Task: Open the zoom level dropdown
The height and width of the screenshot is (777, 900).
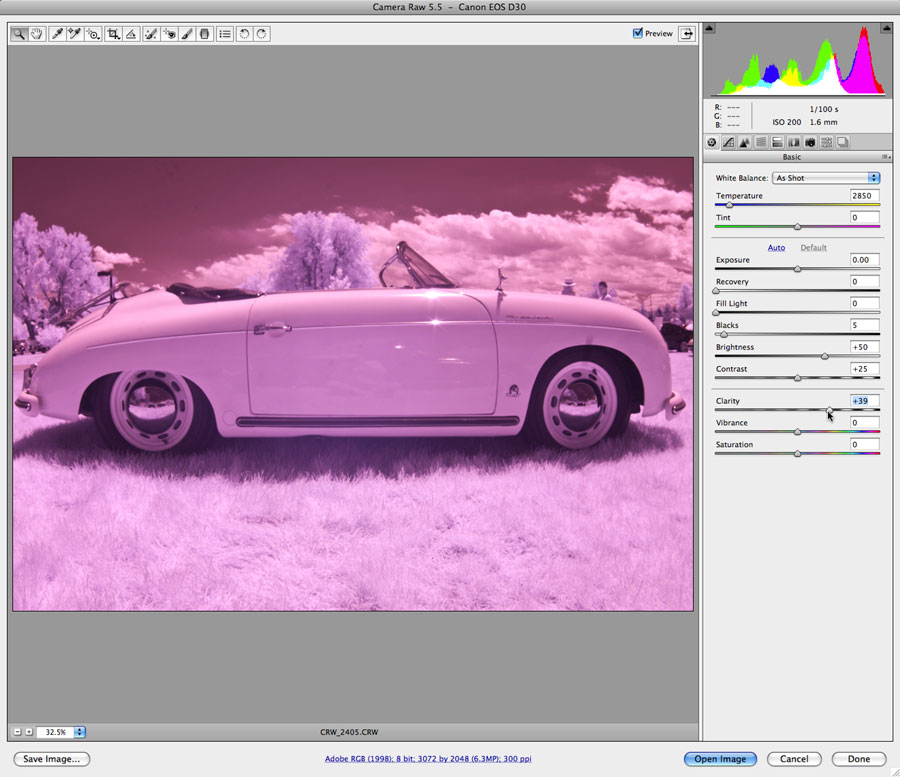Action: point(80,732)
